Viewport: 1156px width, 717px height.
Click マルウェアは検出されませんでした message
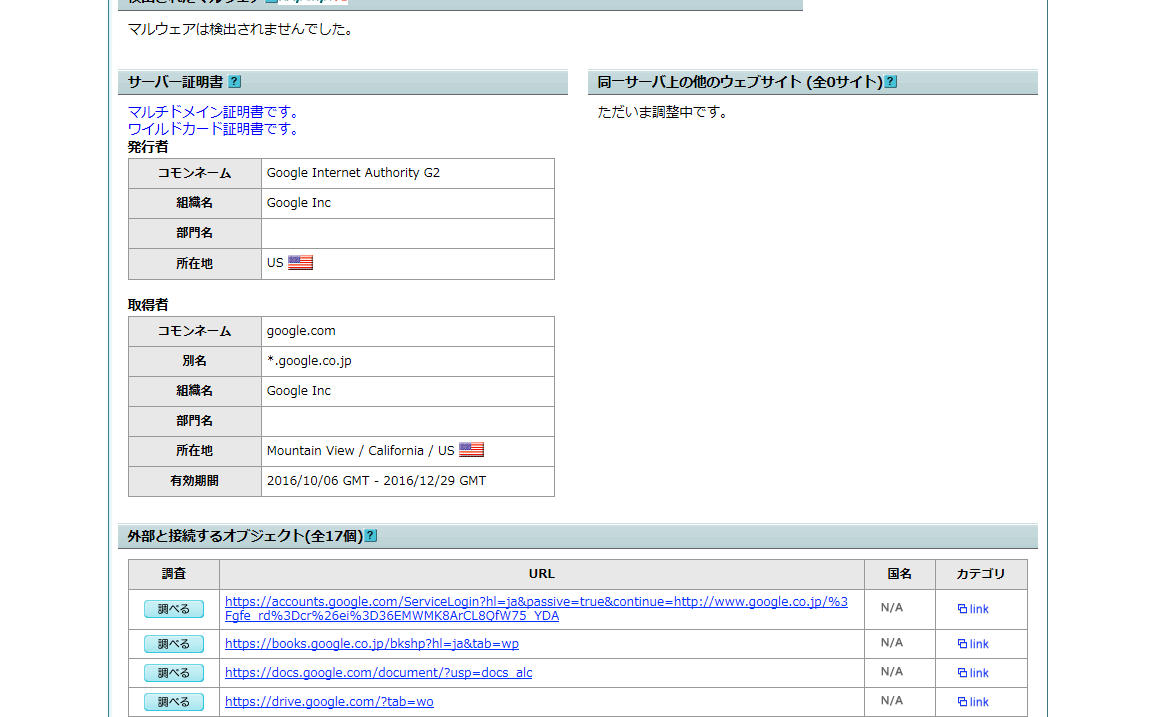(x=241, y=29)
